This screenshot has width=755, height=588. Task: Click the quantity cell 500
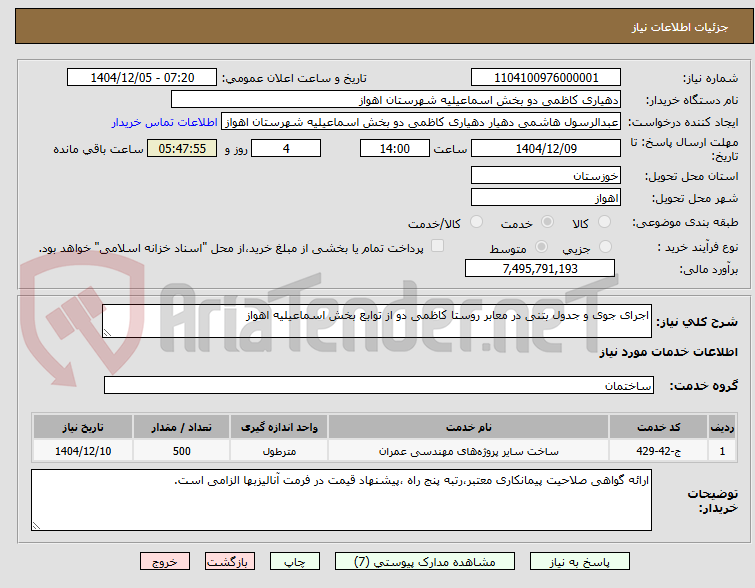tap(182, 451)
